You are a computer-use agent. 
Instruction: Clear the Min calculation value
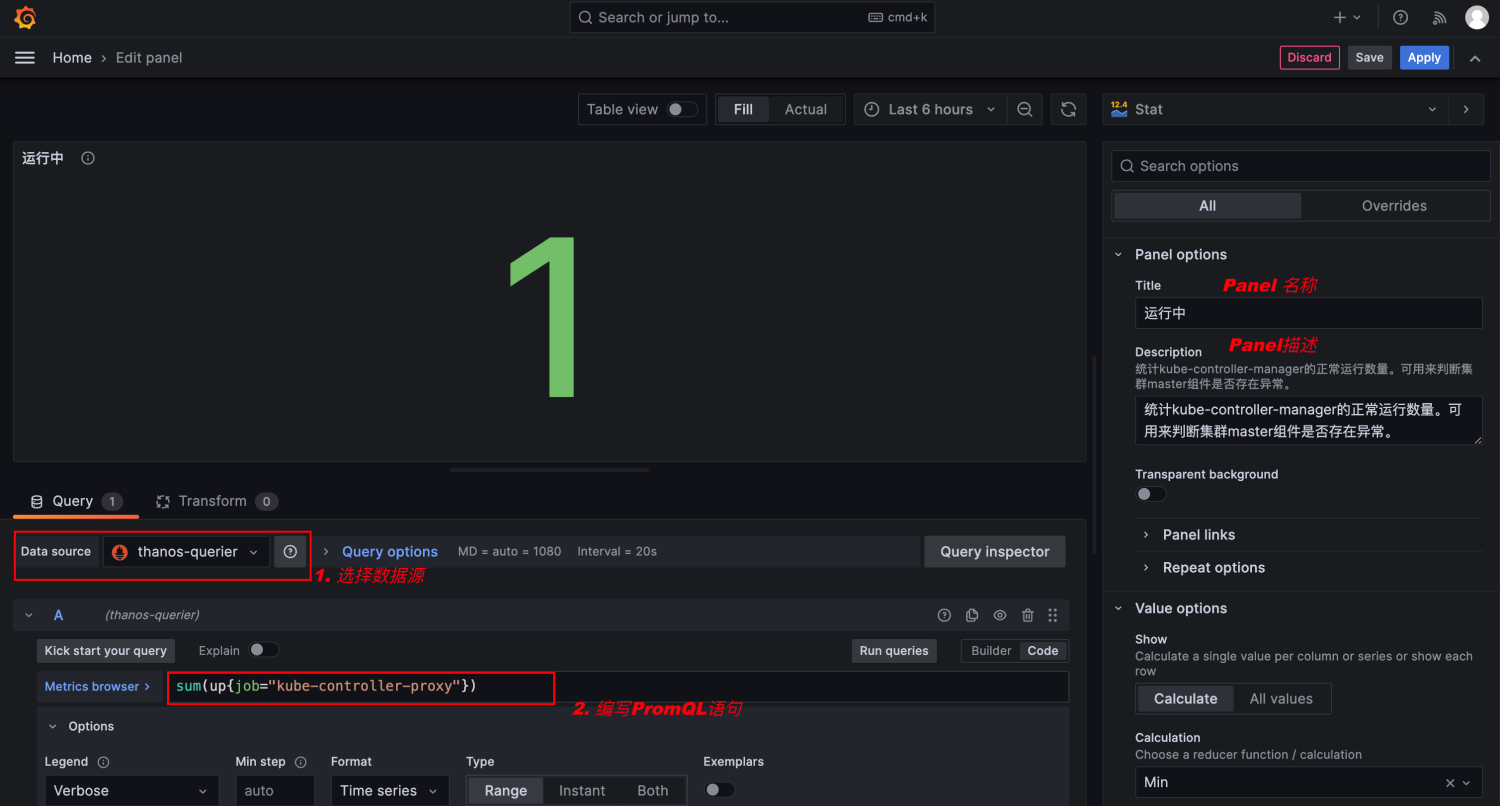pos(1450,783)
